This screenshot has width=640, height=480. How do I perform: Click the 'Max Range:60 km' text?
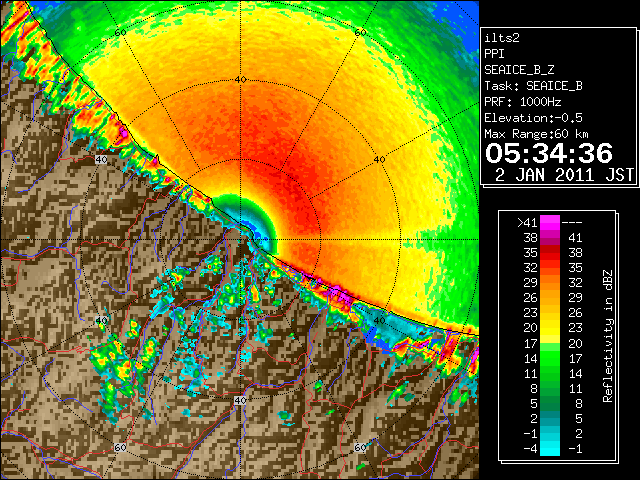tap(536, 134)
